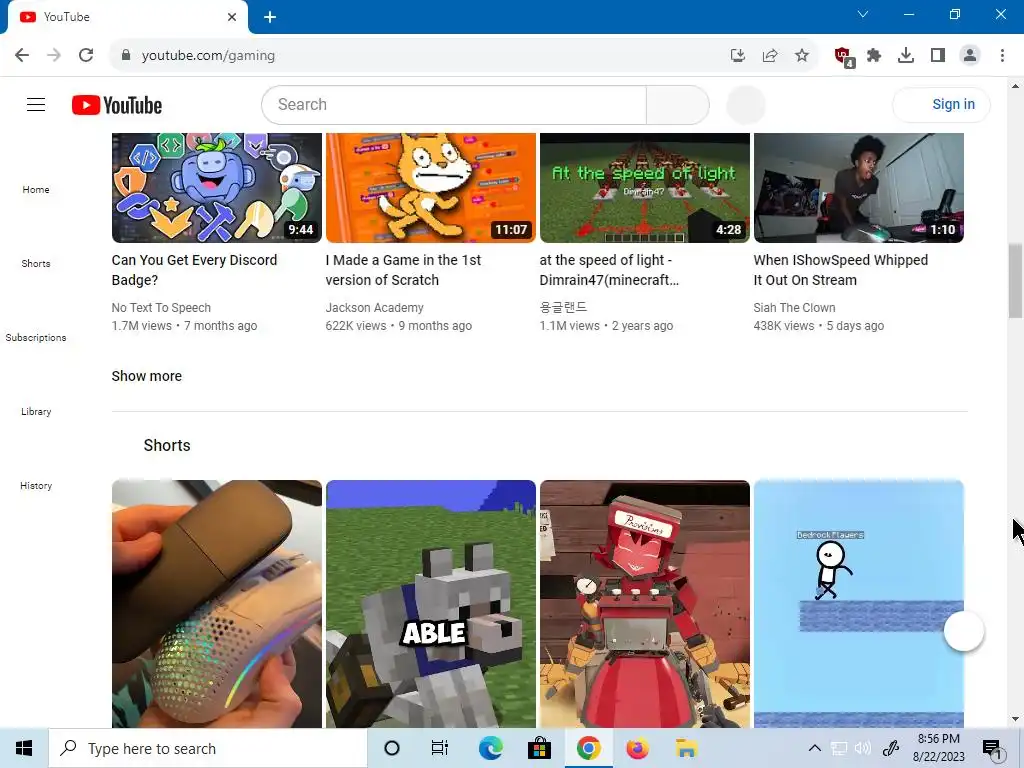Go to Home in the sidebar
The width and height of the screenshot is (1024, 768).
[x=36, y=189]
